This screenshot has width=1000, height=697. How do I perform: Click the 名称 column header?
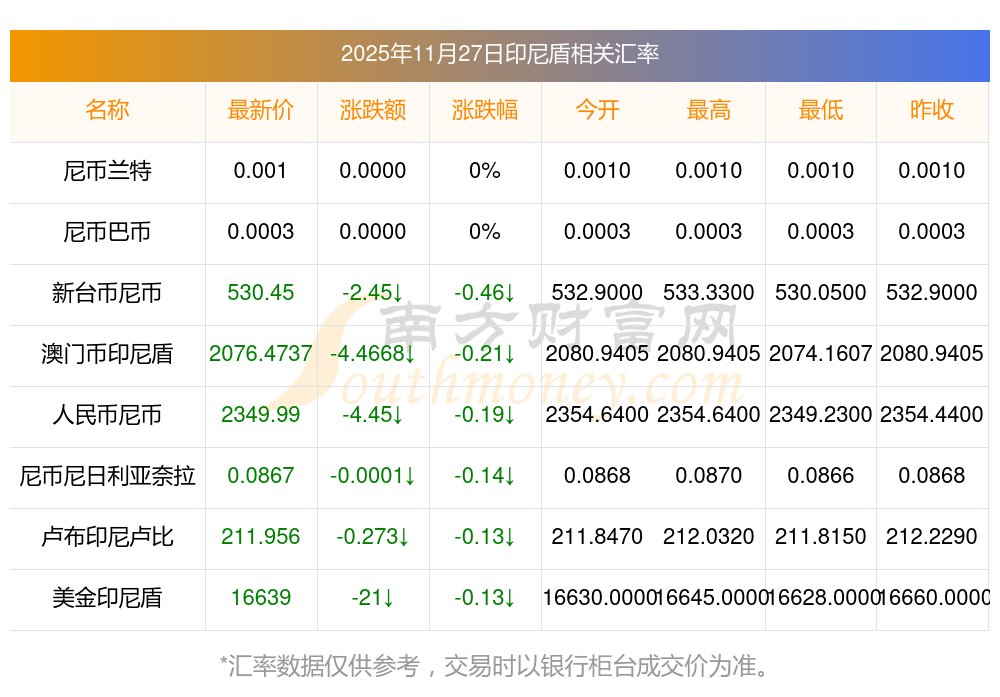coord(107,110)
